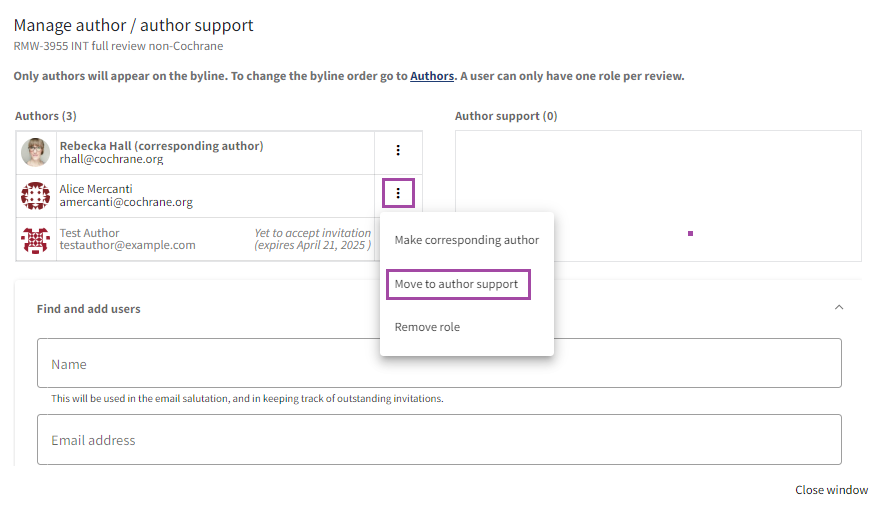Click Rebecka Hall's profile photo
896x522 pixels.
[x=36, y=152]
